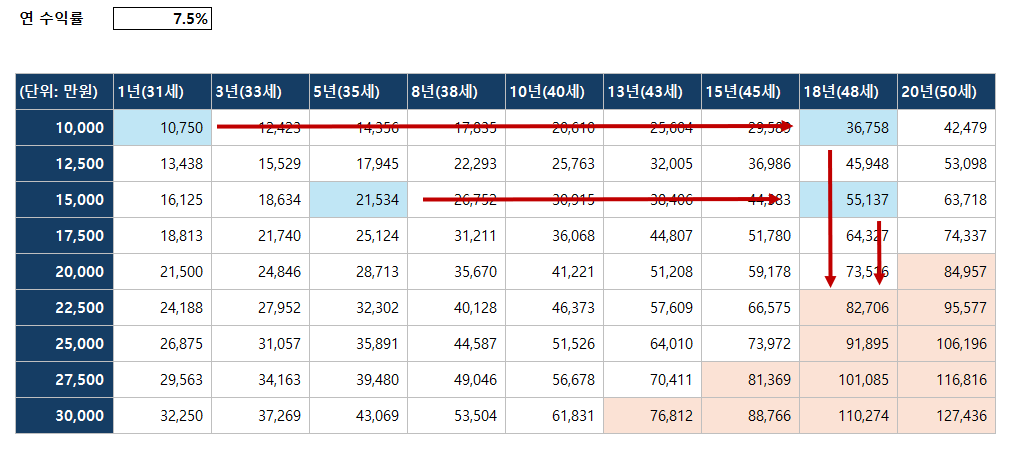
Task: Click the orange highlighted cell 127,436
Action: pos(947,416)
